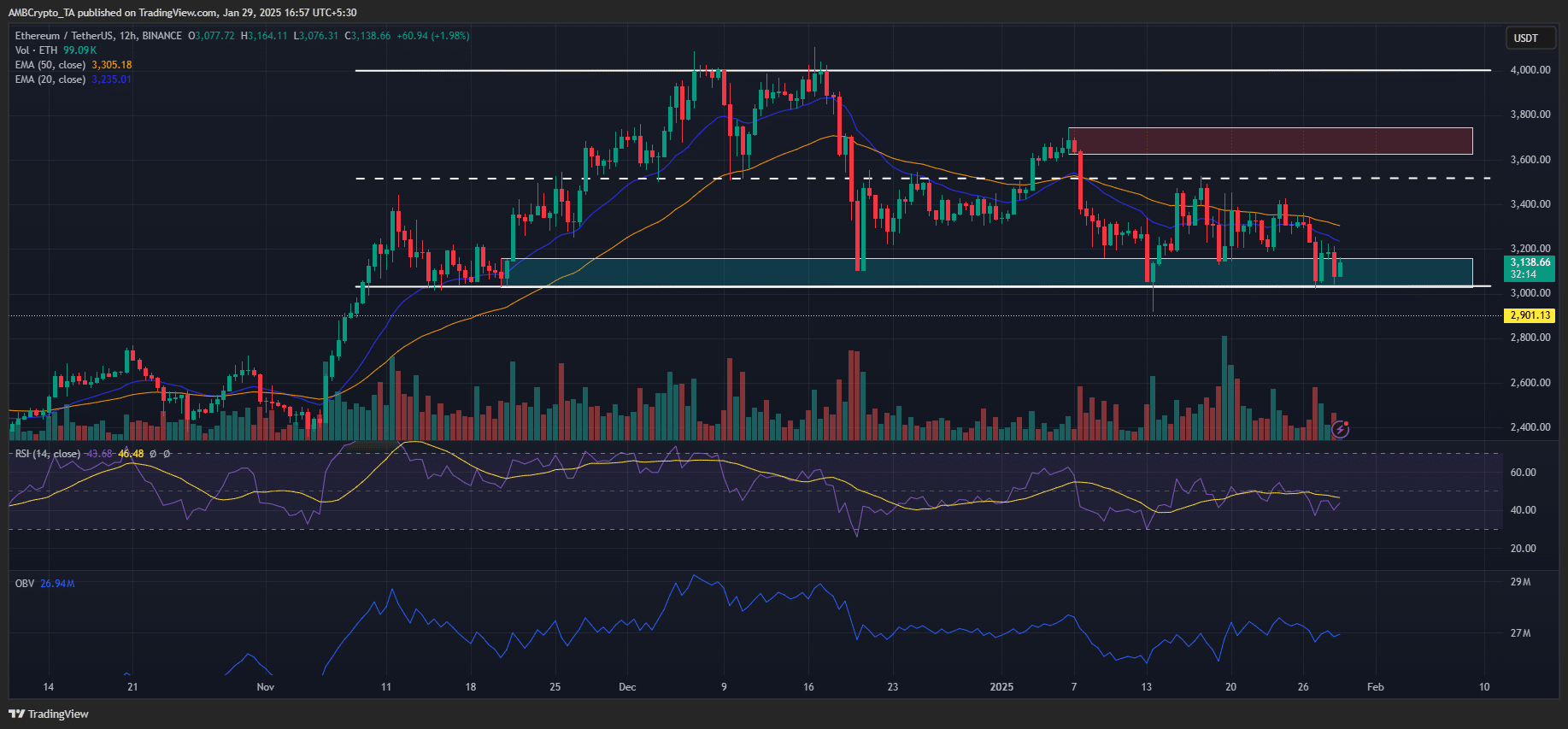The height and width of the screenshot is (729, 1568).
Task: Click the OBV indicator label
Action: pyautogui.click(x=25, y=584)
